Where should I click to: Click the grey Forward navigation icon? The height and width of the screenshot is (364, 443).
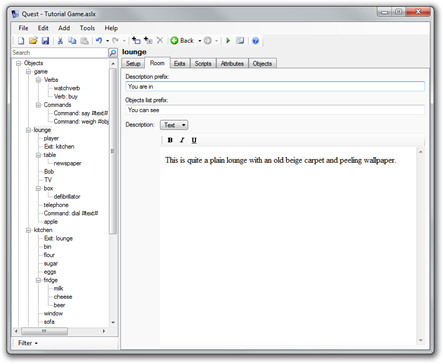pos(208,41)
